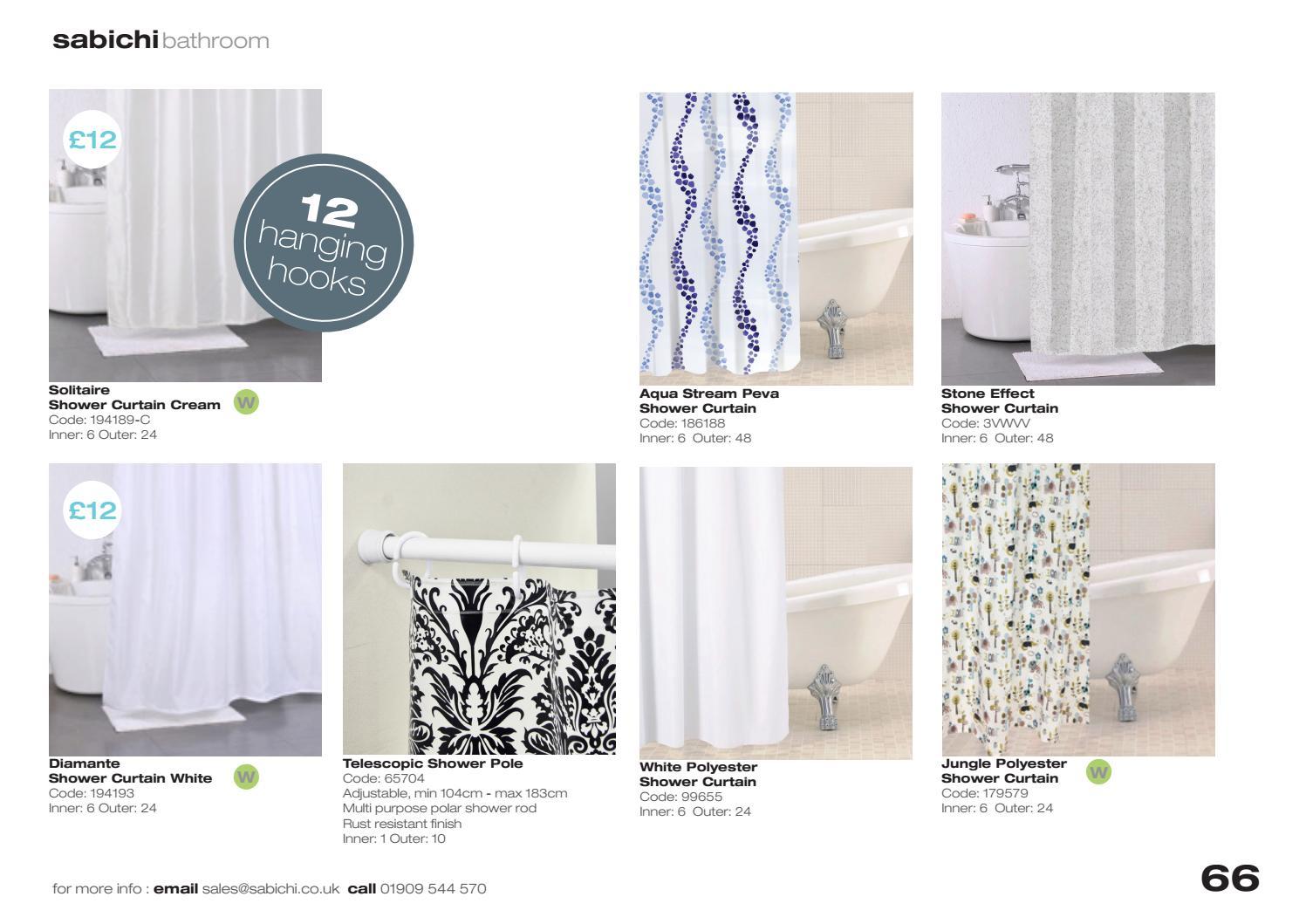Open the Stone Effect Shower Curtain photo
This screenshot has height=924, width=1306.
(x=1078, y=238)
